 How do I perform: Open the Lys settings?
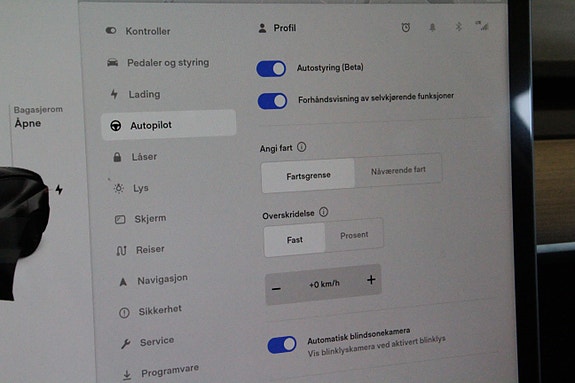(132, 188)
